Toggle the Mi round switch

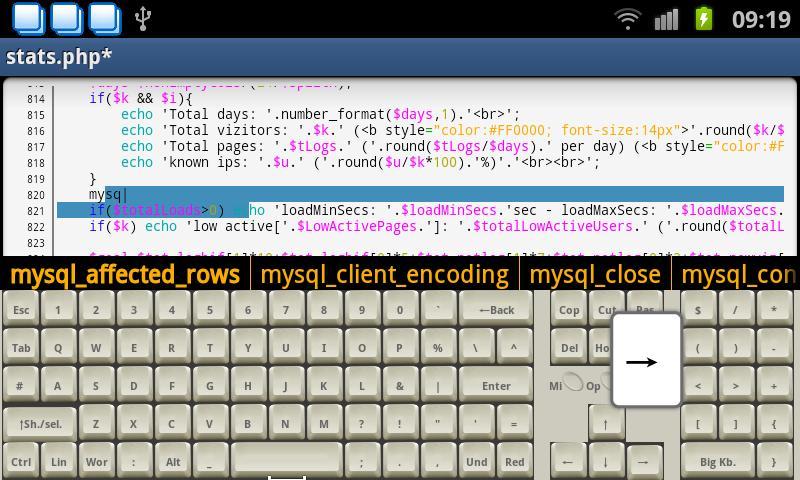pyautogui.click(x=571, y=384)
